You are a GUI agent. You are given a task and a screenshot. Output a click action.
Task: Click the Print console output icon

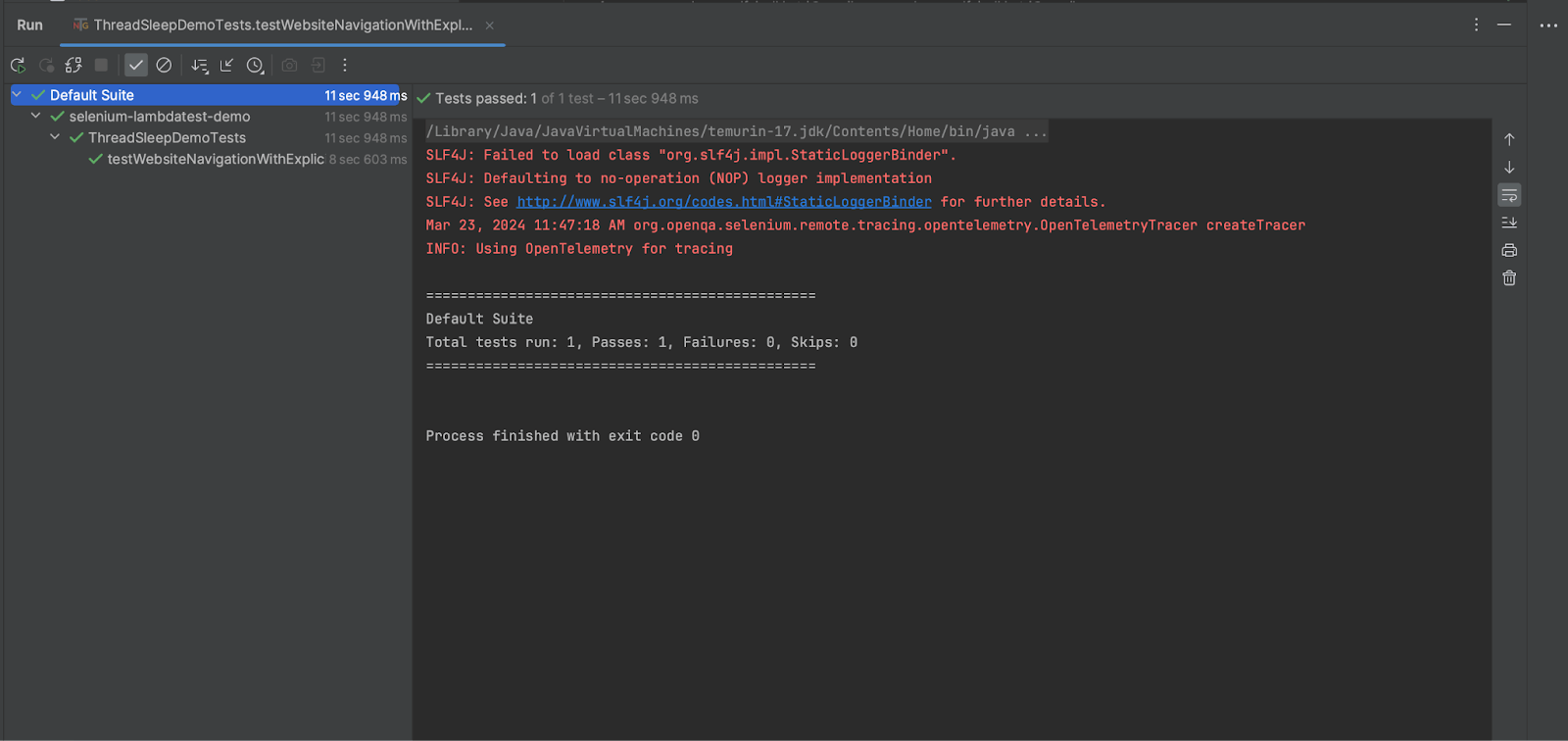[1509, 251]
